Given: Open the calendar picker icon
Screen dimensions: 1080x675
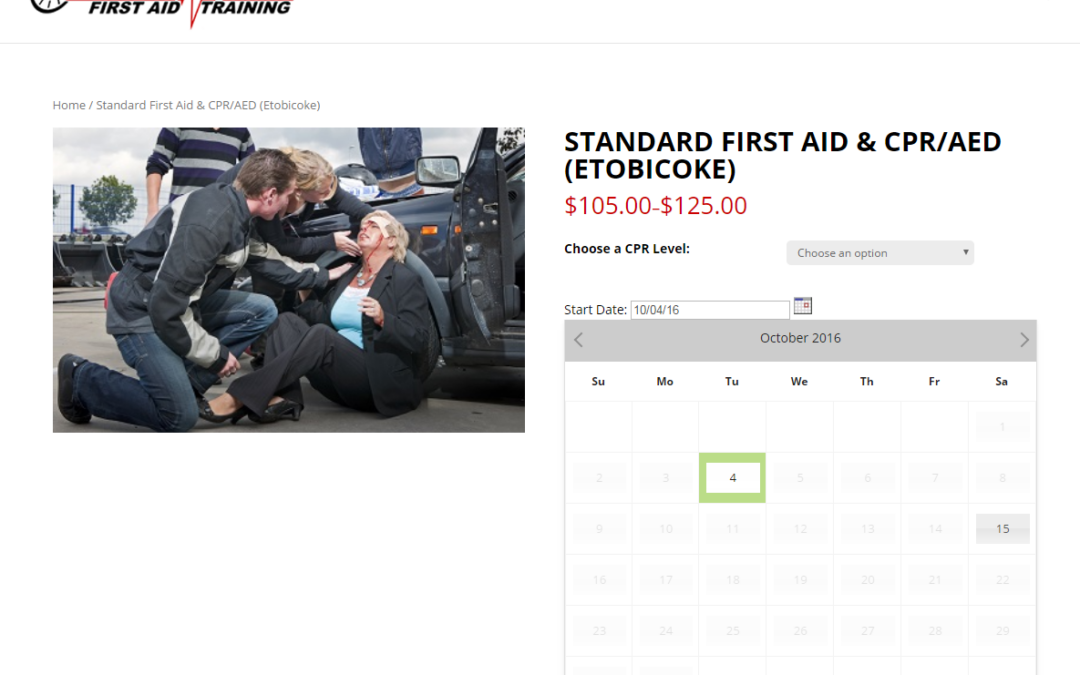Looking at the screenshot, I should [802, 306].
